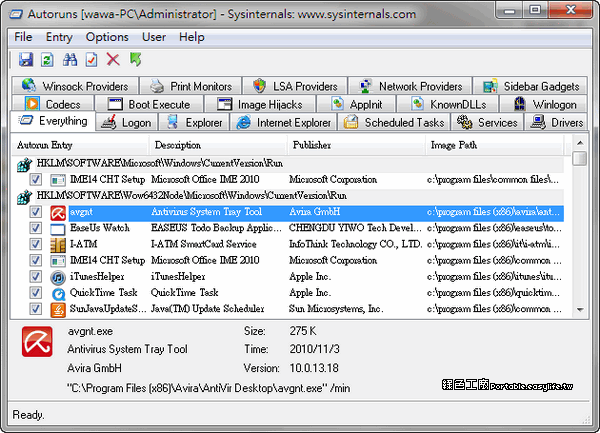Uncheck the SunJavaUpdateSched entry
Viewport: 600px width, 433px height.
coord(36,308)
